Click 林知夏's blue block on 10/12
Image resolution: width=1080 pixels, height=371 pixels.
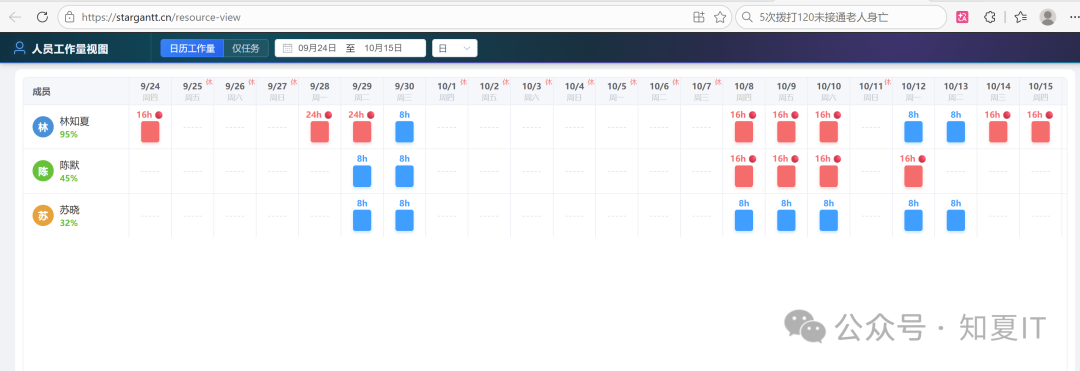[x=913, y=131]
